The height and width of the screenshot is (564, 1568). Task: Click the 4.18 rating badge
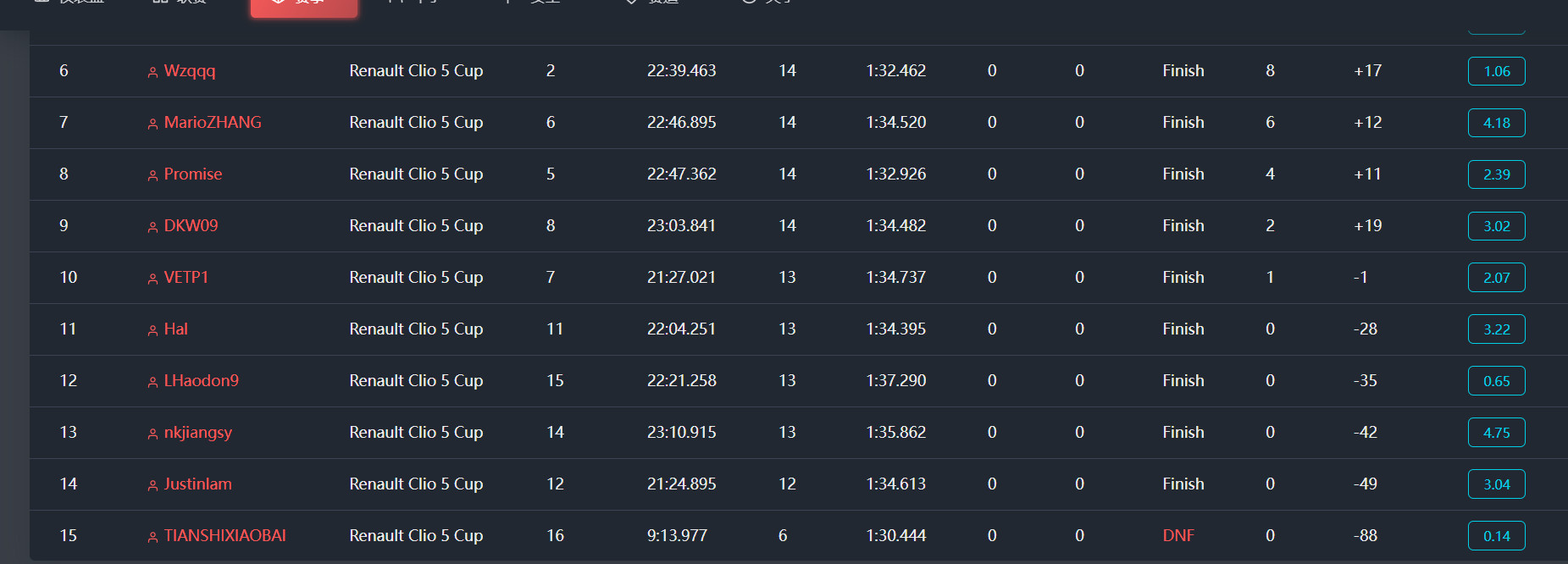tap(1496, 123)
